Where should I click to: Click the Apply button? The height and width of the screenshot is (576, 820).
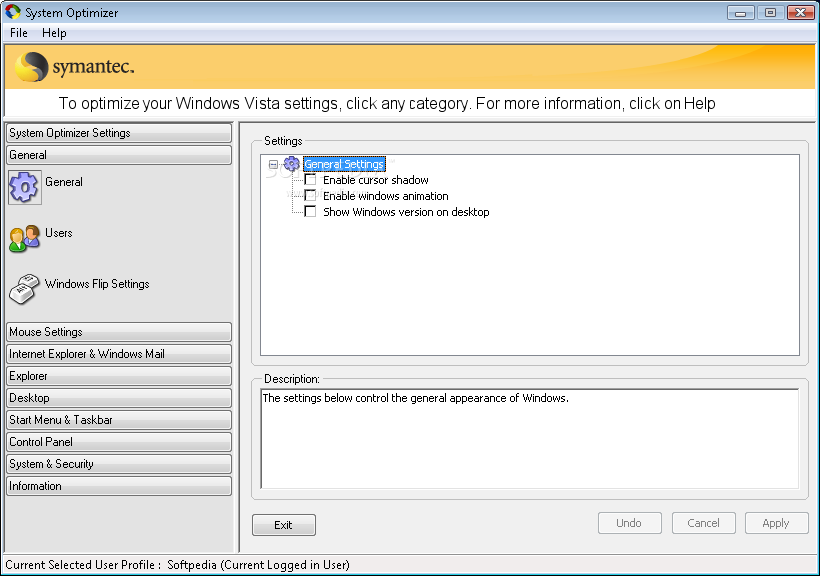pyautogui.click(x=777, y=523)
